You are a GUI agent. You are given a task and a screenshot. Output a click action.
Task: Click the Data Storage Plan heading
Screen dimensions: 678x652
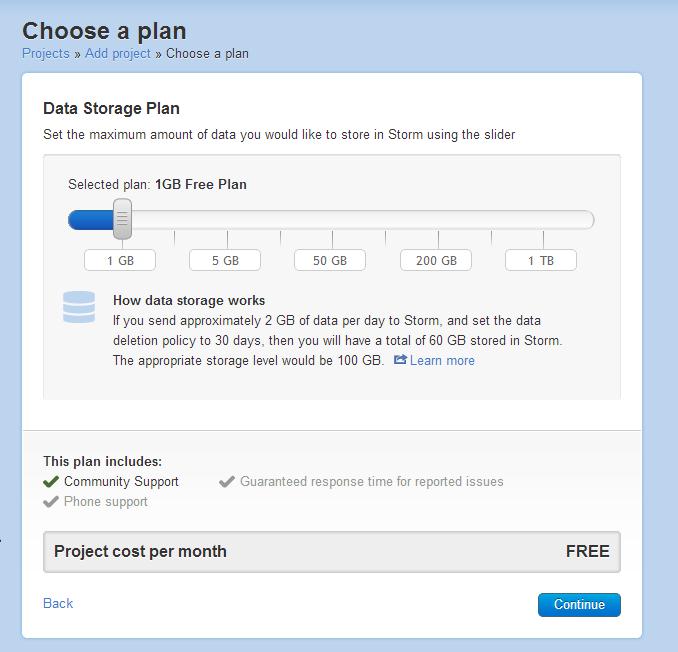111,108
